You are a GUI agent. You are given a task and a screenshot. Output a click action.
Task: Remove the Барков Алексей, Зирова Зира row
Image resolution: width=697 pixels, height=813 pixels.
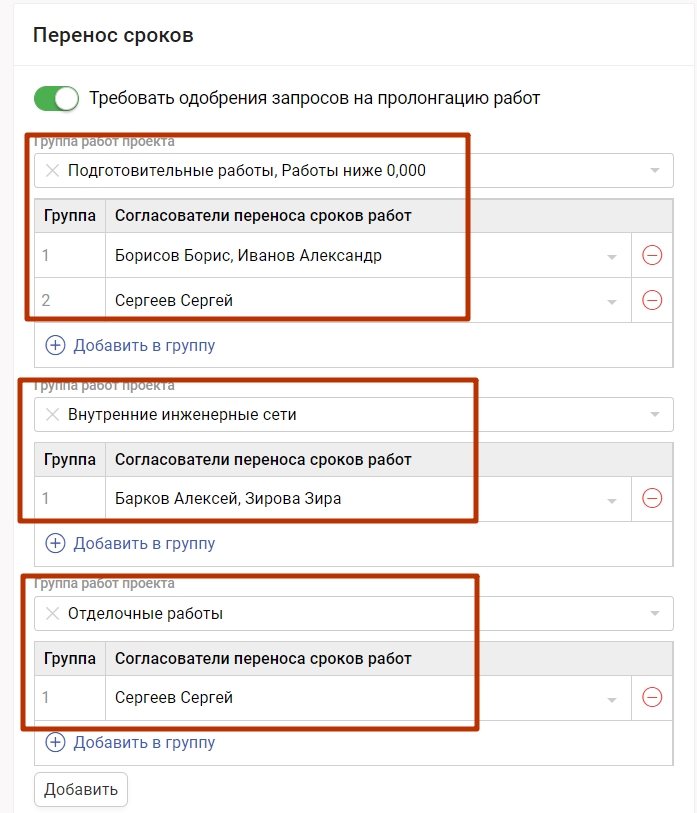pyautogui.click(x=652, y=498)
